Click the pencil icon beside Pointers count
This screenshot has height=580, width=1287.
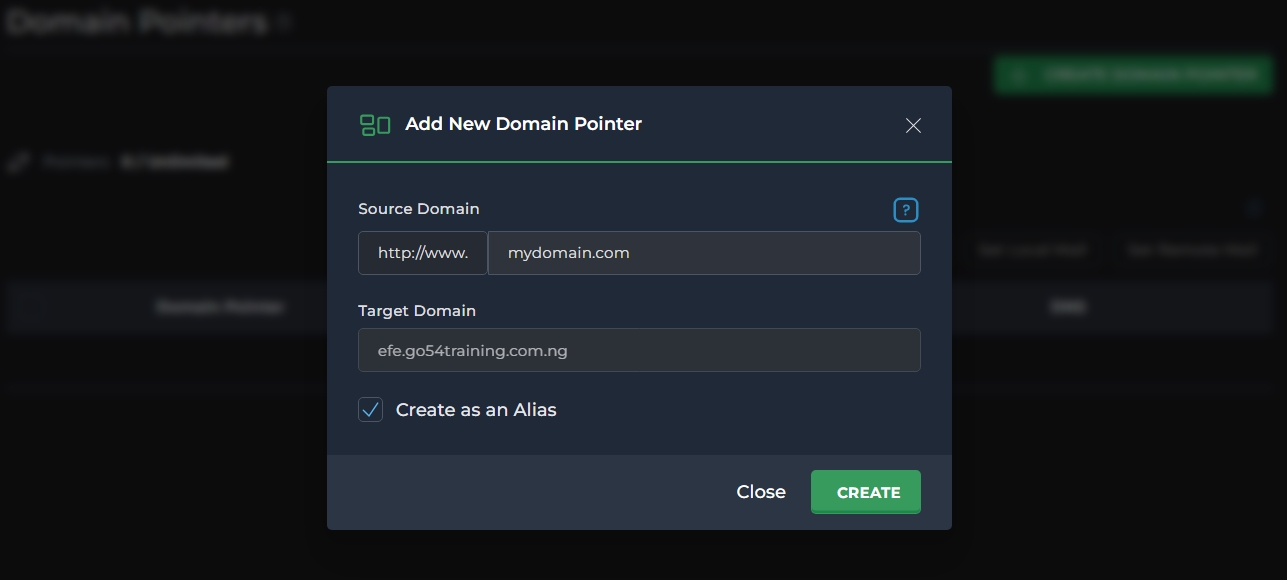18,162
